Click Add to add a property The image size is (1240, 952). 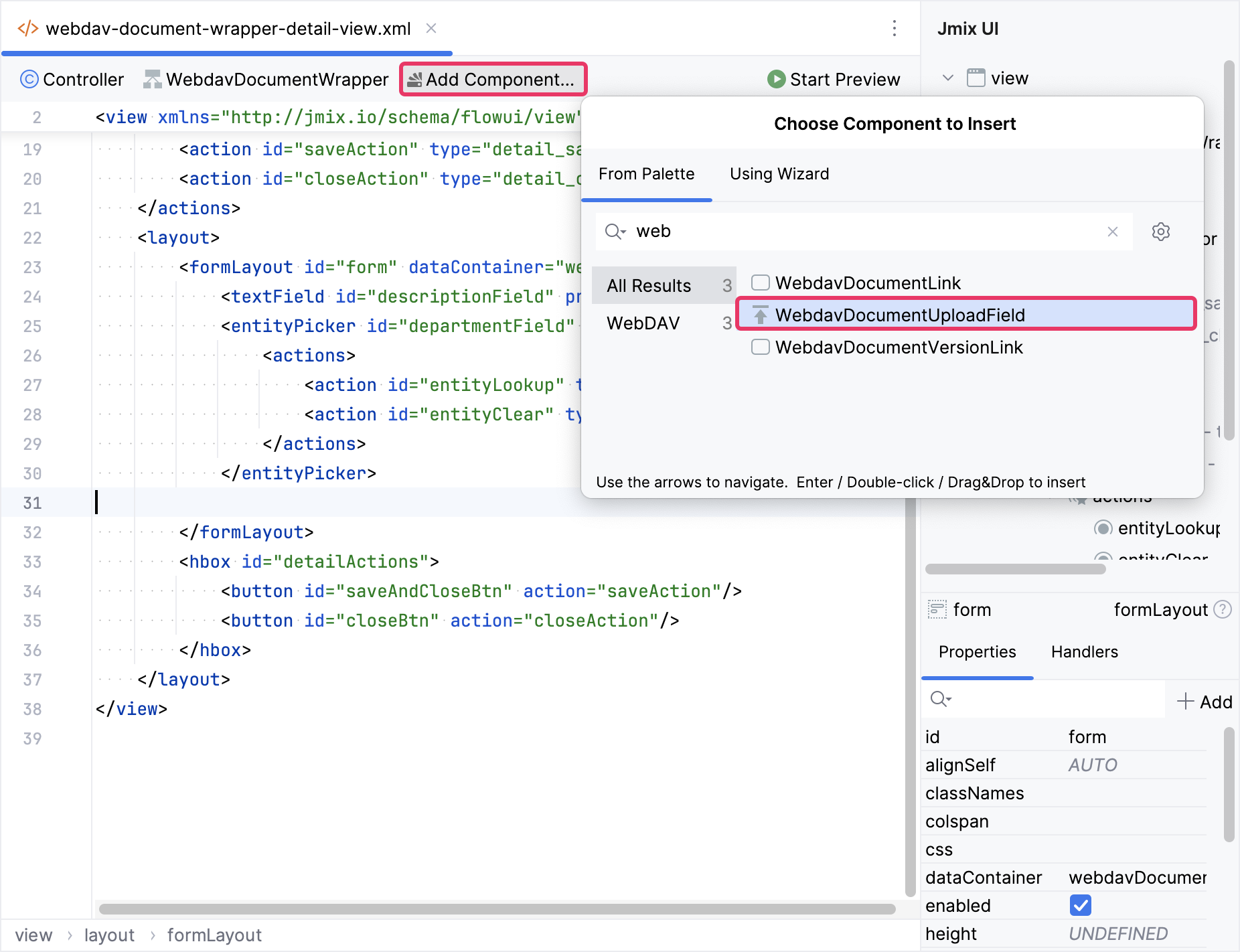click(1205, 702)
